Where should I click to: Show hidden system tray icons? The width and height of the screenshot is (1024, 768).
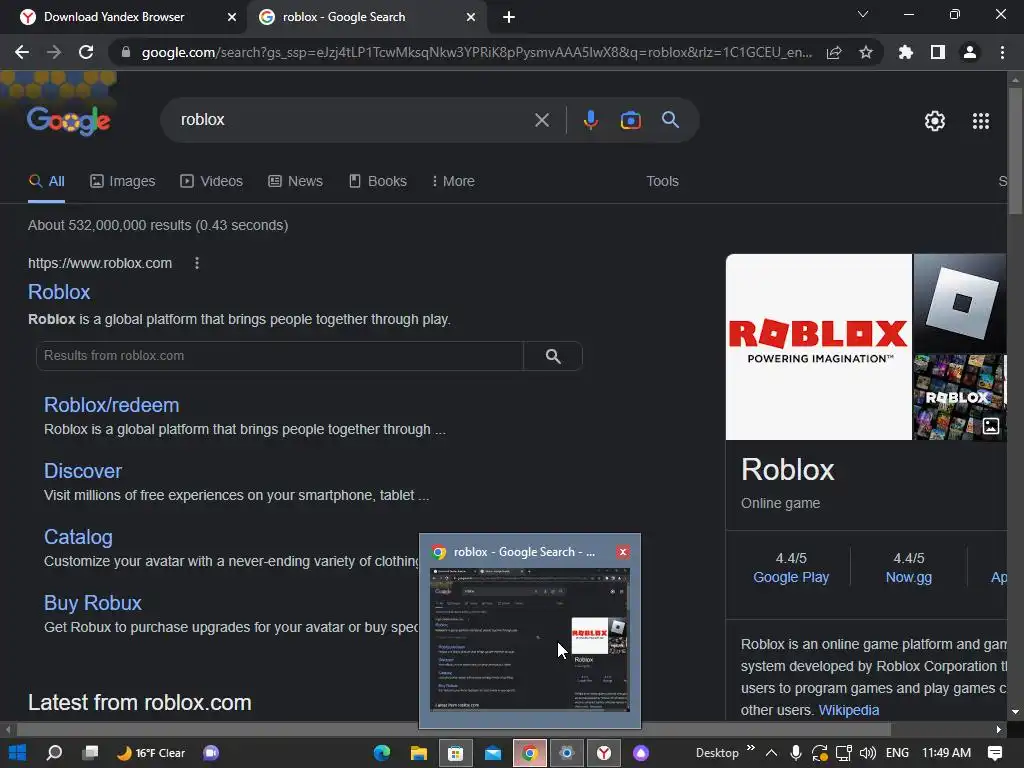tap(771, 752)
